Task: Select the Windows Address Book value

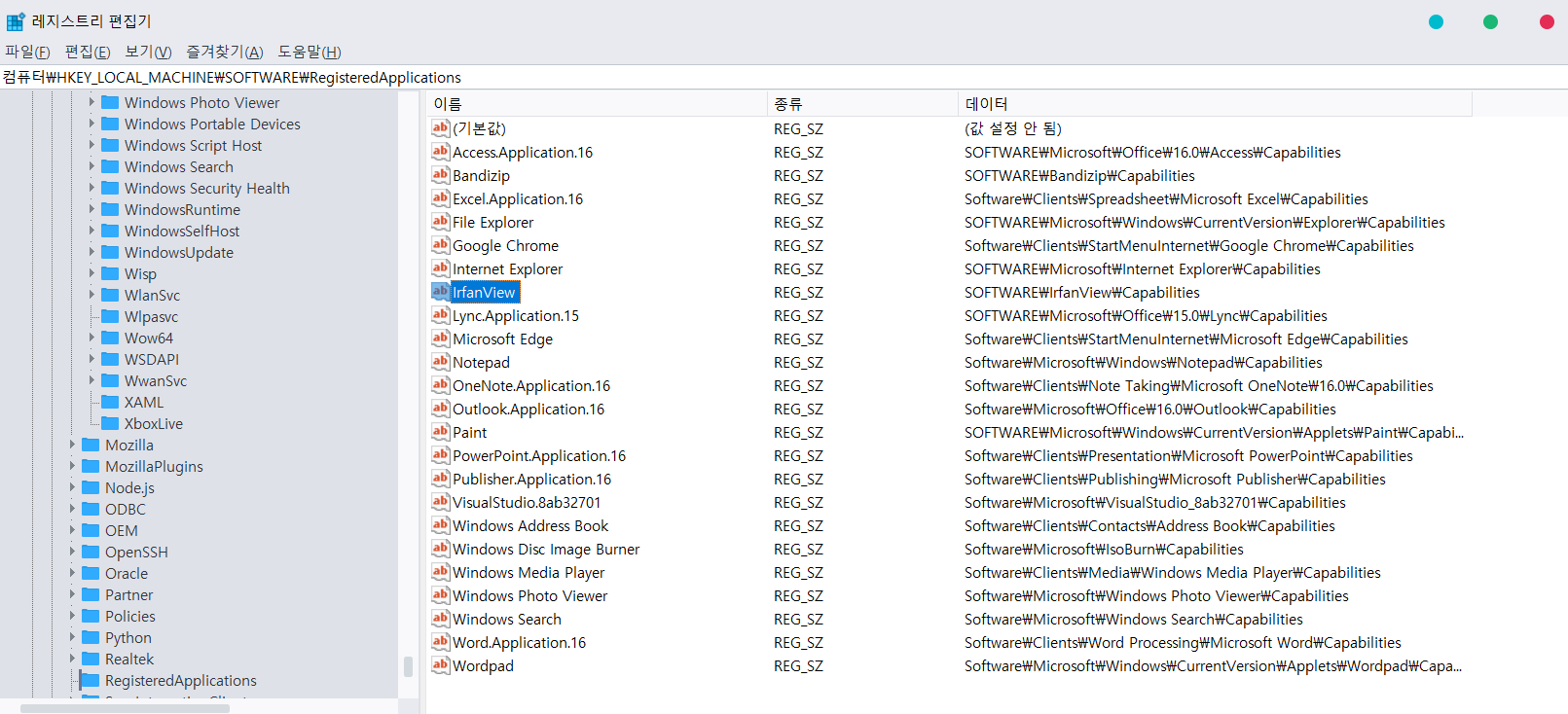Action: click(530, 525)
